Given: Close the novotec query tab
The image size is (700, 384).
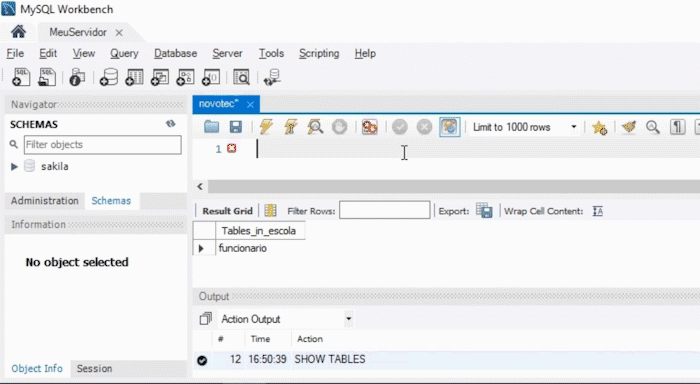Looking at the screenshot, I should 250,104.
